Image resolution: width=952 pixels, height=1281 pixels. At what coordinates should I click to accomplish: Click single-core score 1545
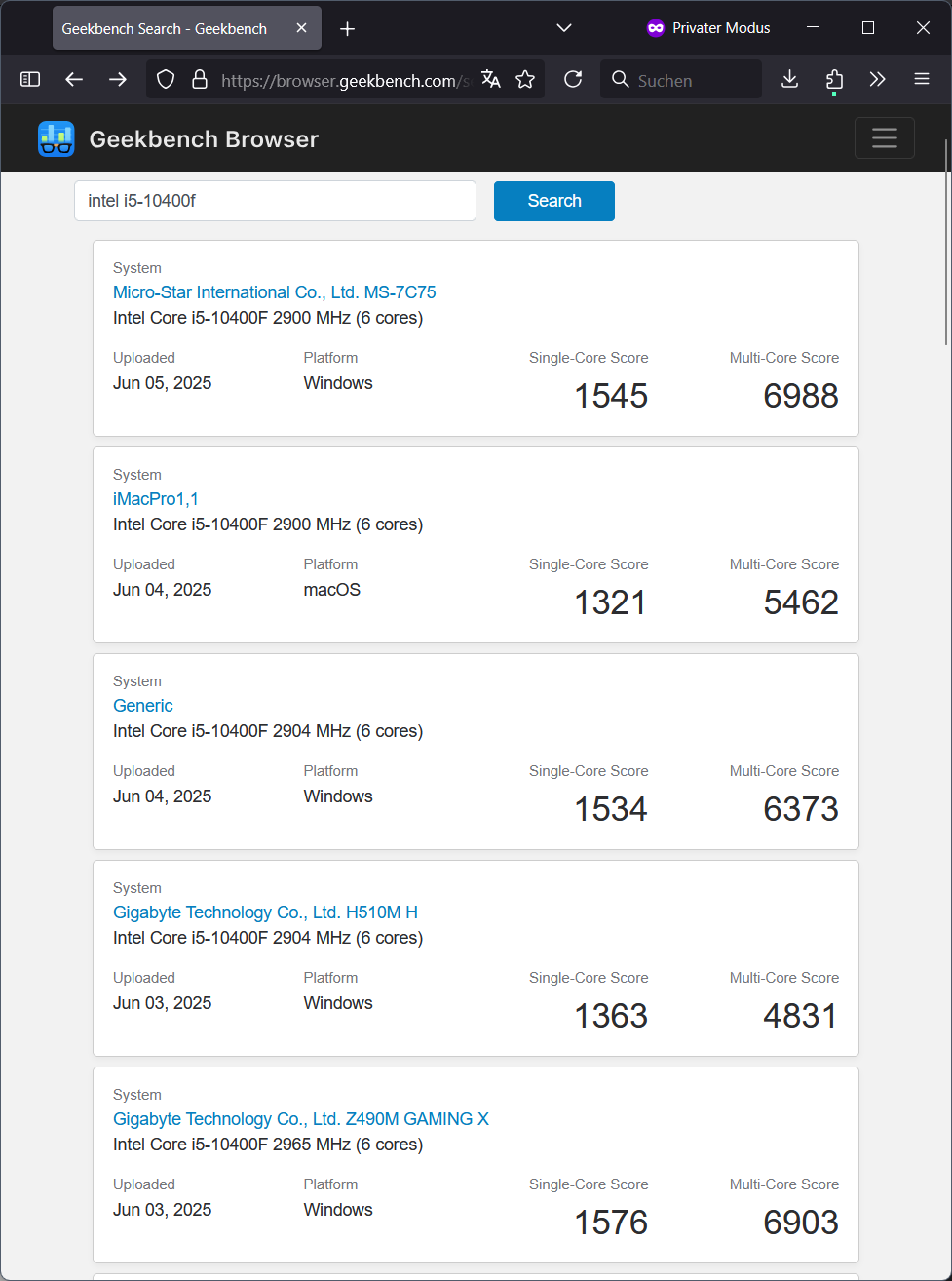611,396
